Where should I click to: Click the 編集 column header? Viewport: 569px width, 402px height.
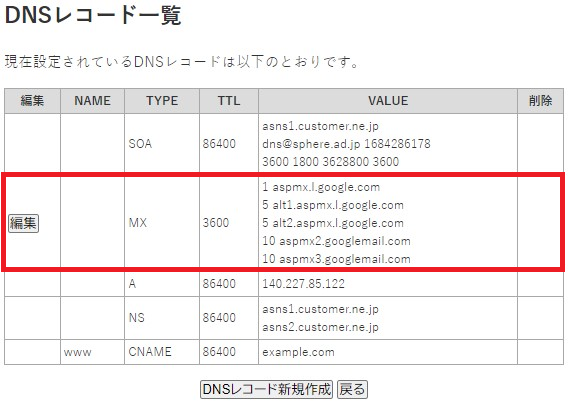(32, 101)
